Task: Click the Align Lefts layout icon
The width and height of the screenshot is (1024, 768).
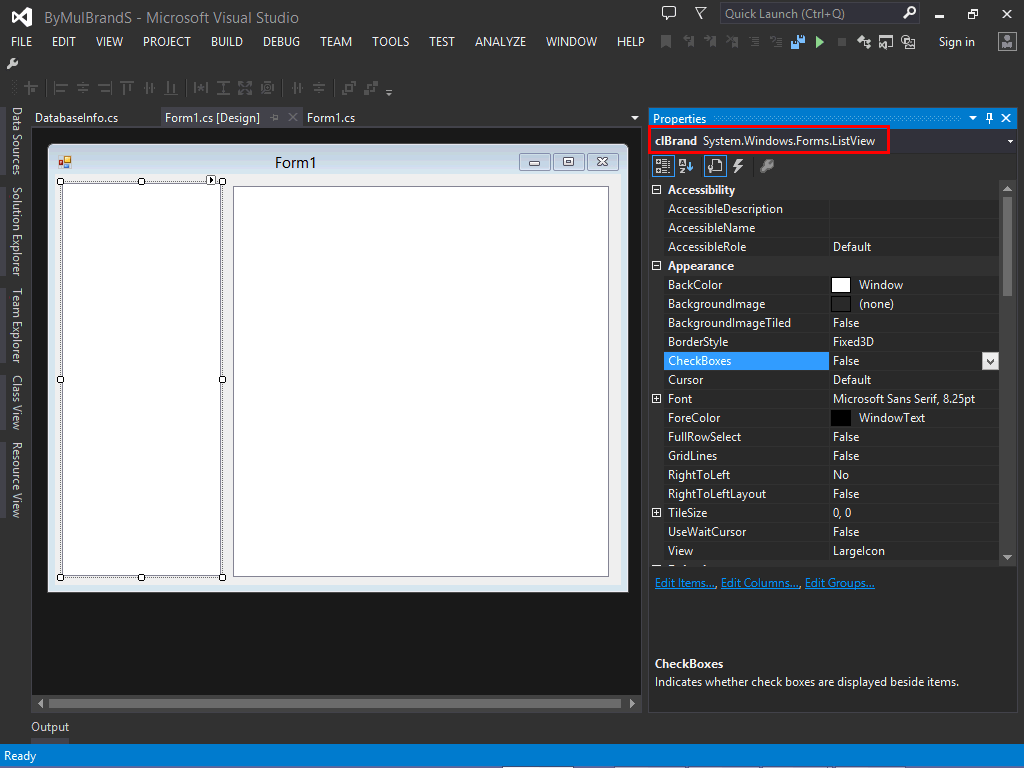Action: 61,88
